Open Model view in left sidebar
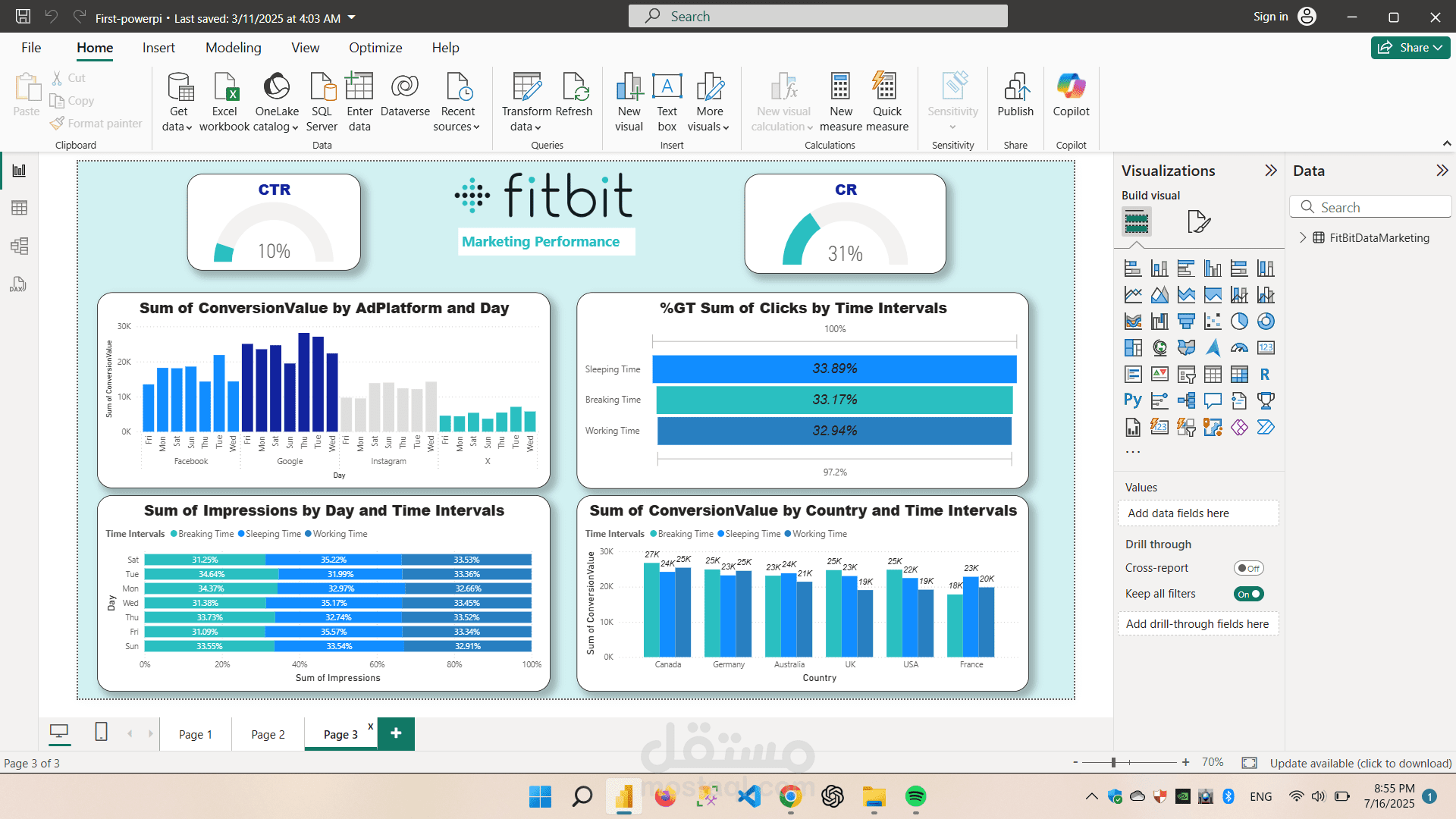Image resolution: width=1456 pixels, height=819 pixels. coord(19,246)
